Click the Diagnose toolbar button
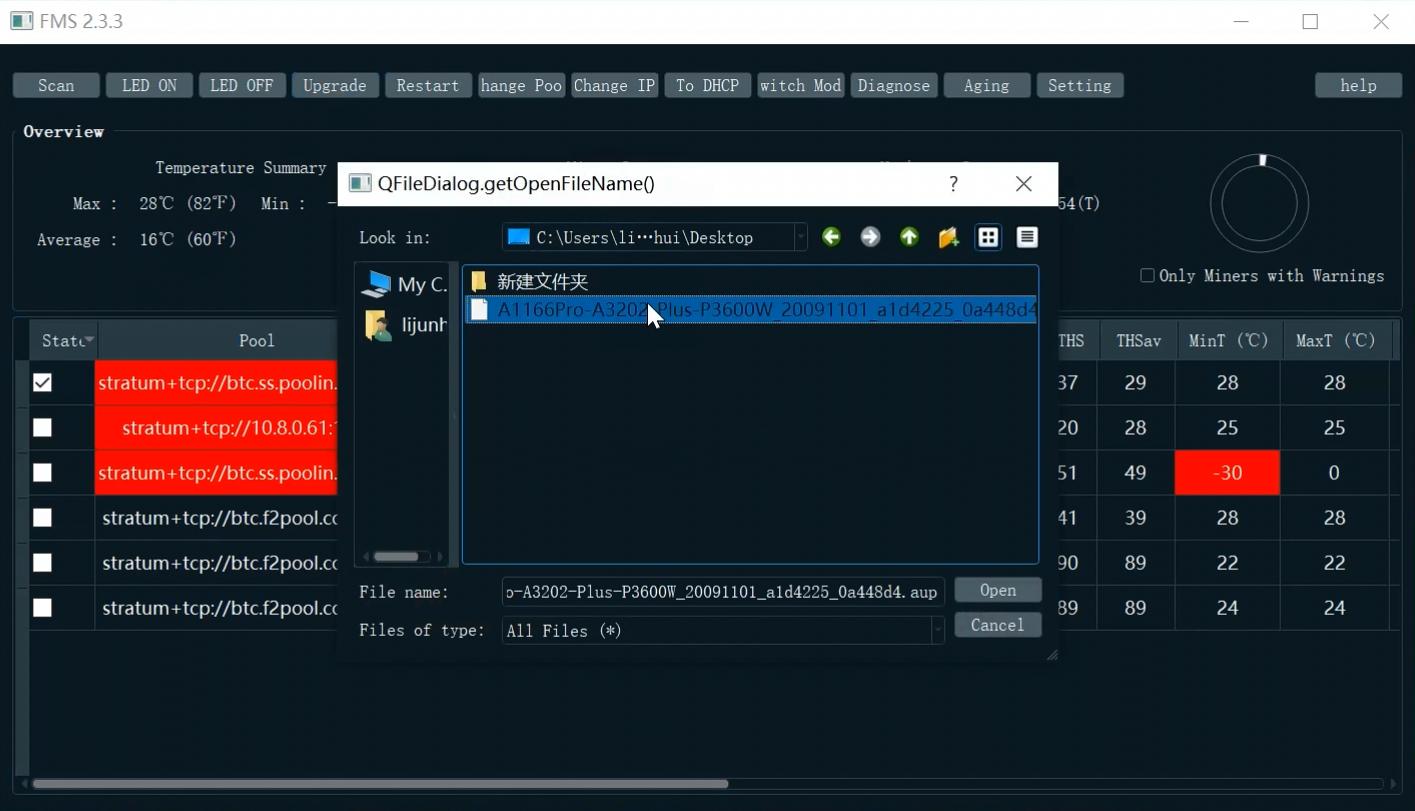The height and width of the screenshot is (811, 1415). [x=893, y=86]
